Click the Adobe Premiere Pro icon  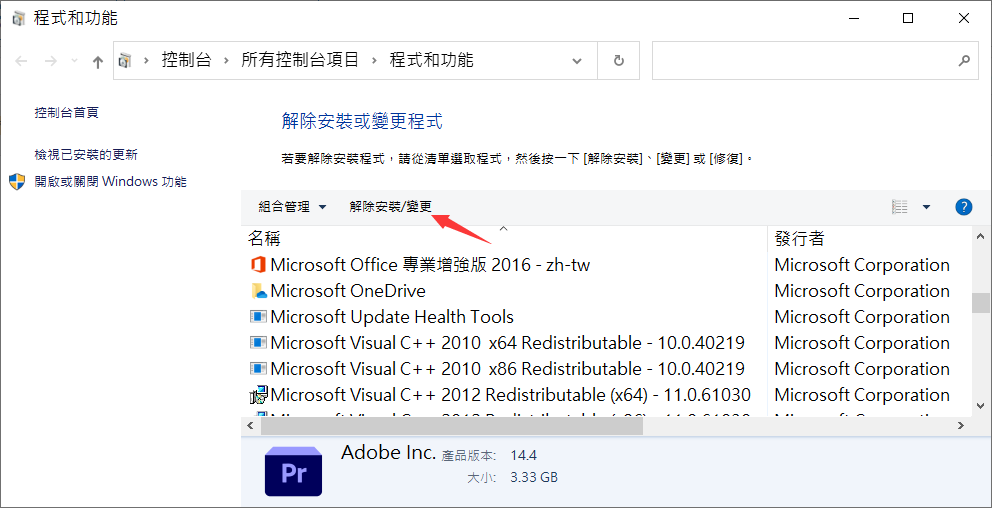click(294, 471)
